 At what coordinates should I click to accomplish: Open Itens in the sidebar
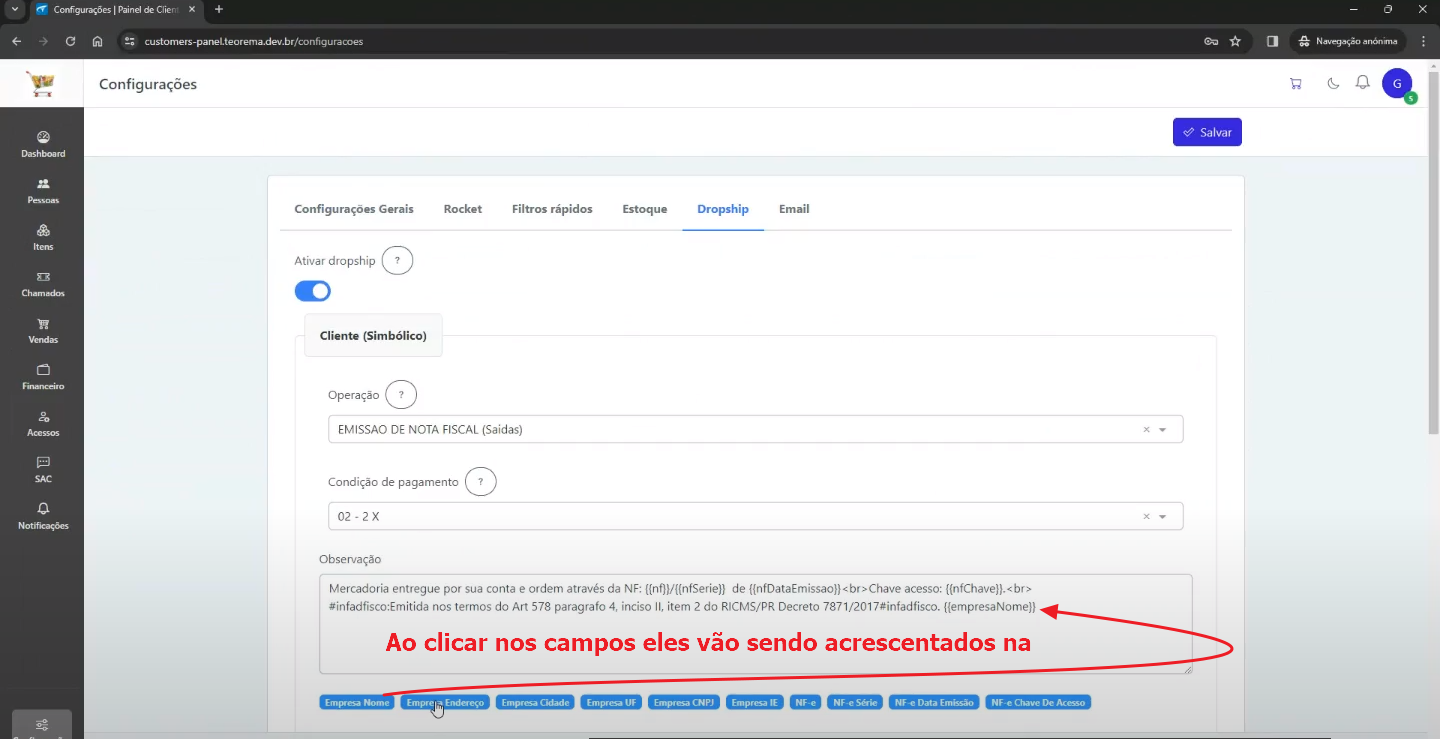click(x=43, y=237)
